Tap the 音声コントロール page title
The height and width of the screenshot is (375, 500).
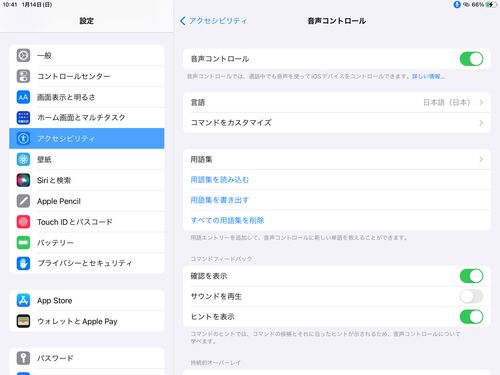click(x=337, y=21)
